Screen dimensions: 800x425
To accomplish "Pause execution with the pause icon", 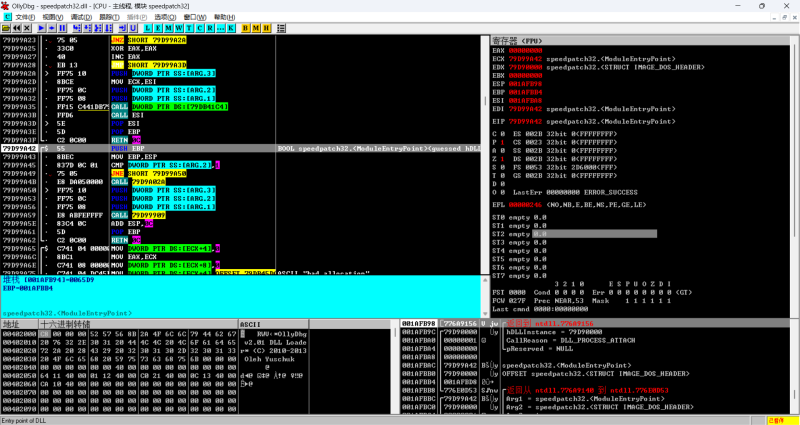I will click(x=62, y=28).
